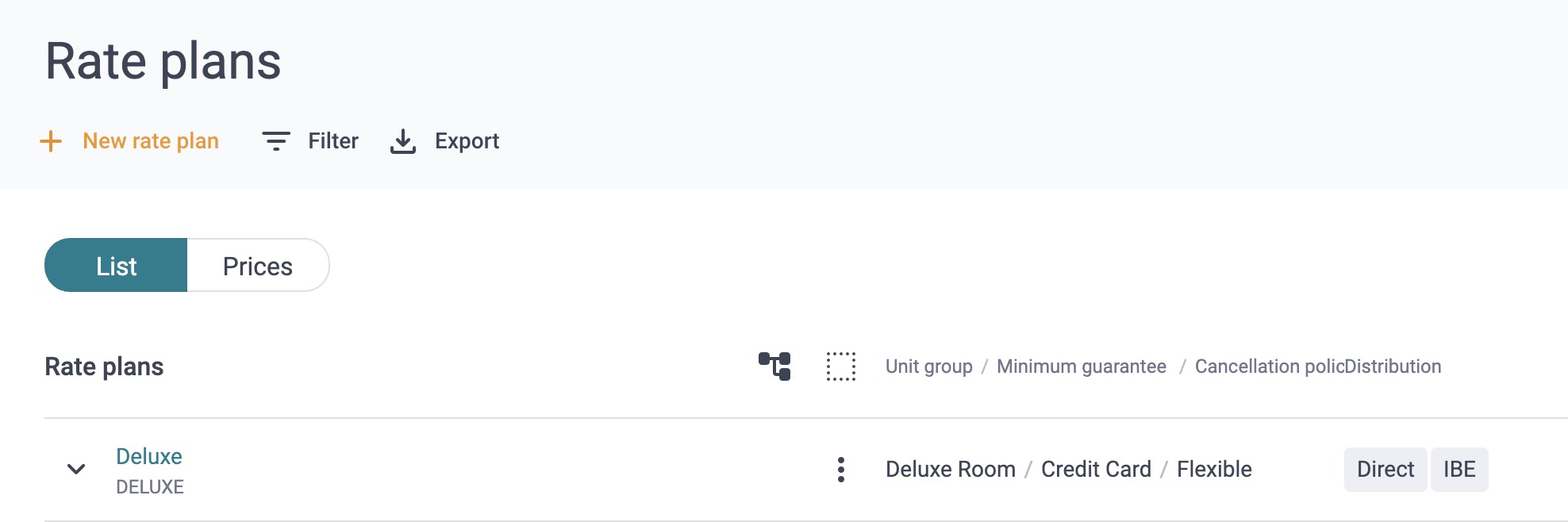Click the IBE distribution tag
This screenshot has width=1568, height=522.
coord(1459,470)
